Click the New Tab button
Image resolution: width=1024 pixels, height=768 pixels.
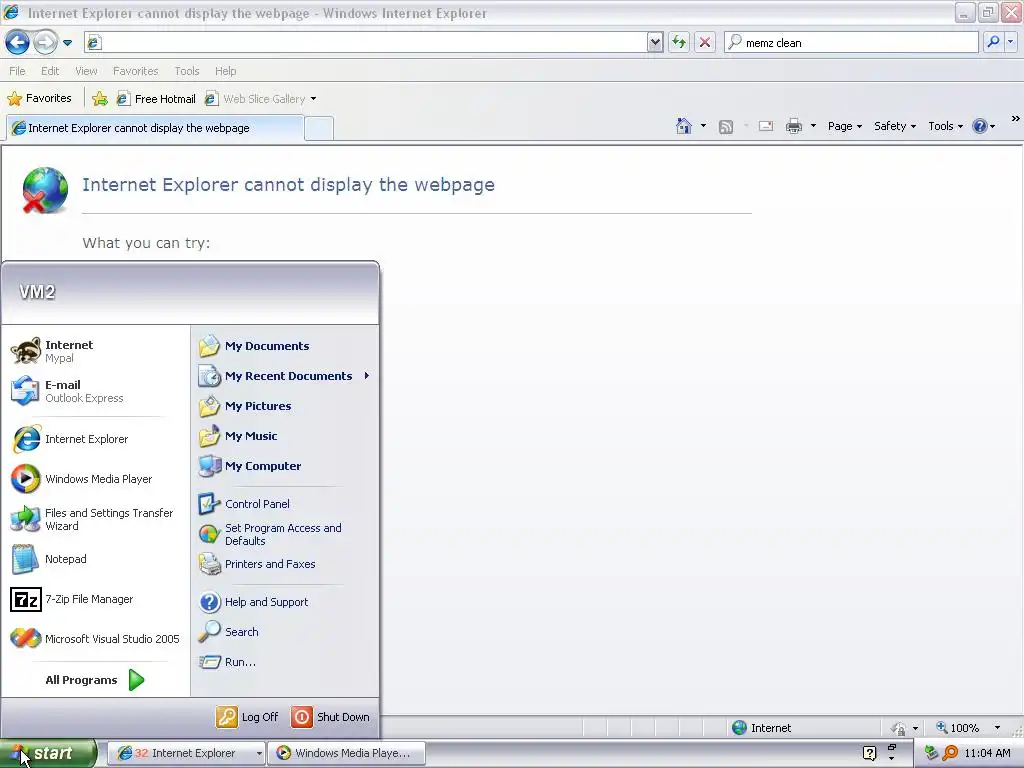pyautogui.click(x=319, y=129)
